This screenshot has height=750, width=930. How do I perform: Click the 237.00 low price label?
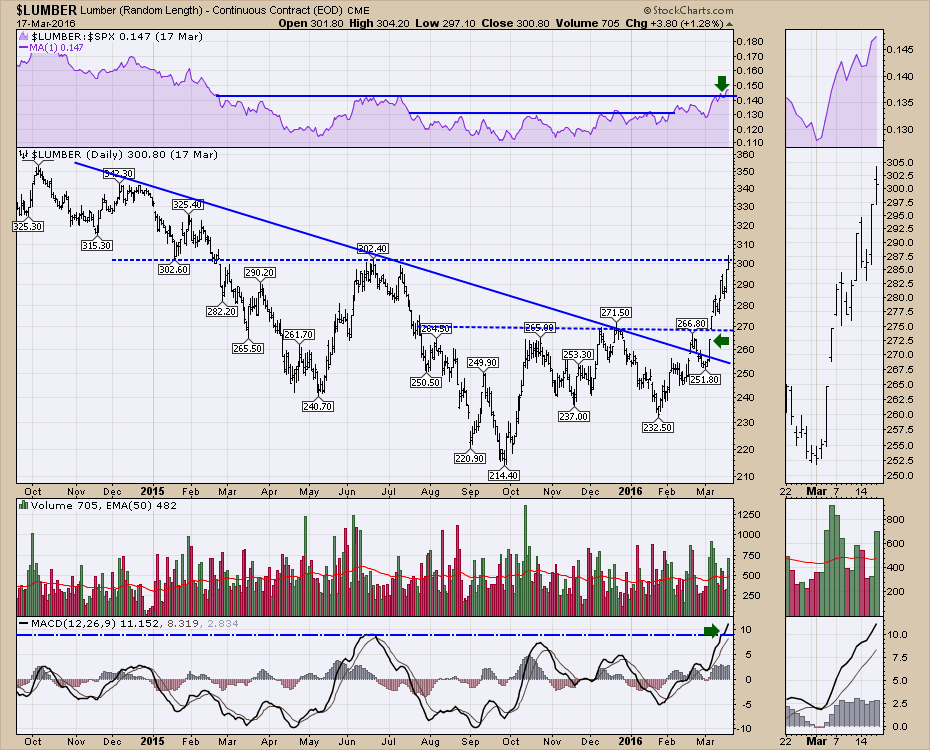[x=574, y=417]
